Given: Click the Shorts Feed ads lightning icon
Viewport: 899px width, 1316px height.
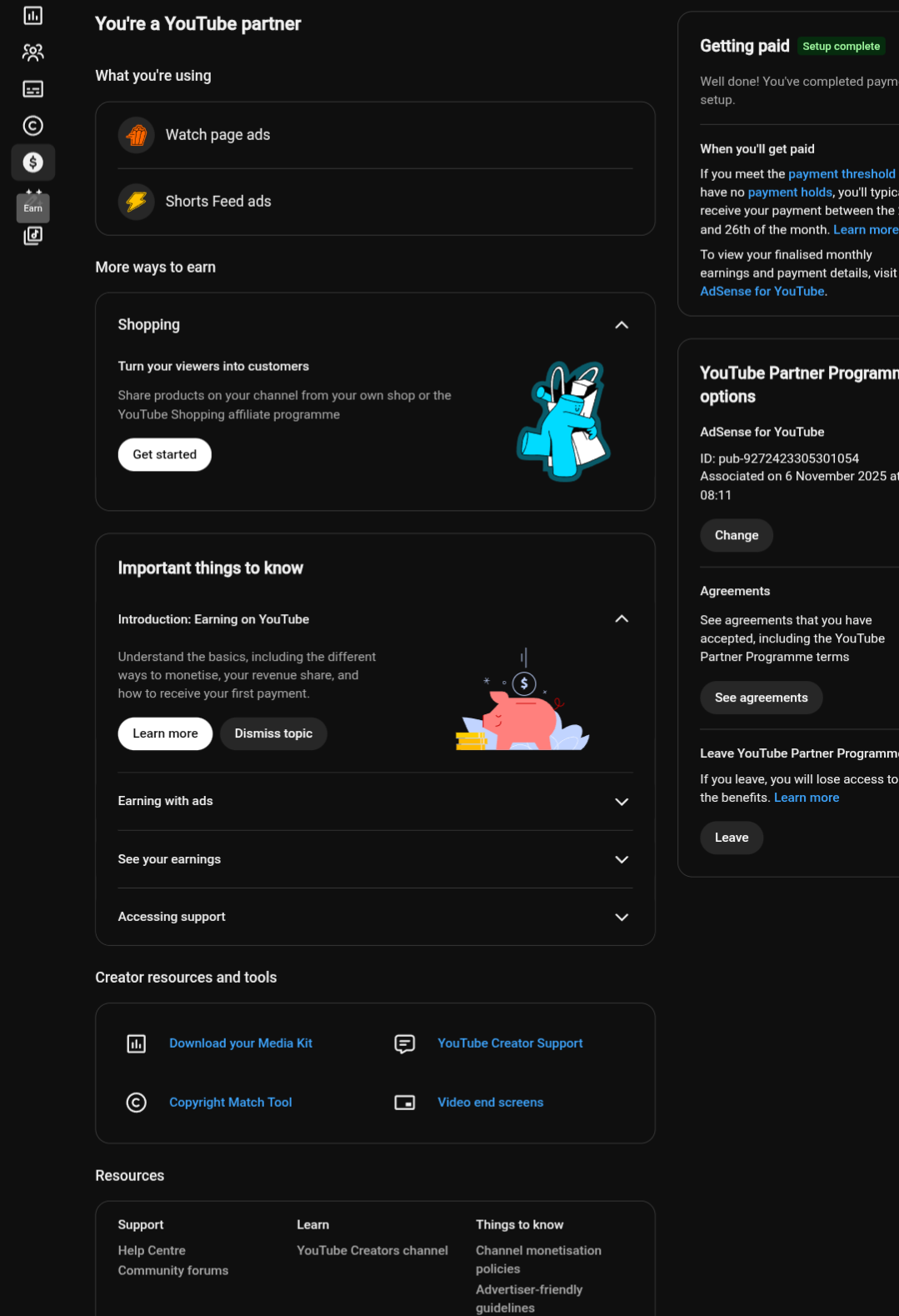Looking at the screenshot, I should pos(137,202).
